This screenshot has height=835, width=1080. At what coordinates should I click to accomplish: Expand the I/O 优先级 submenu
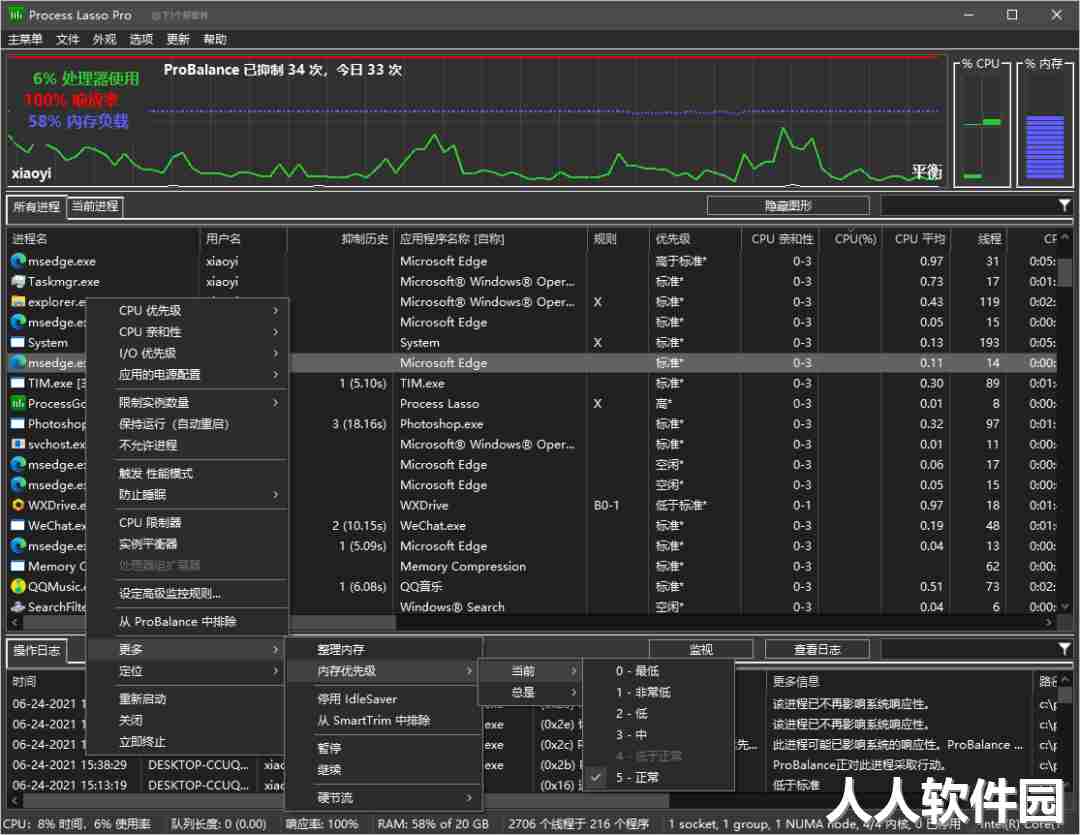click(187, 353)
